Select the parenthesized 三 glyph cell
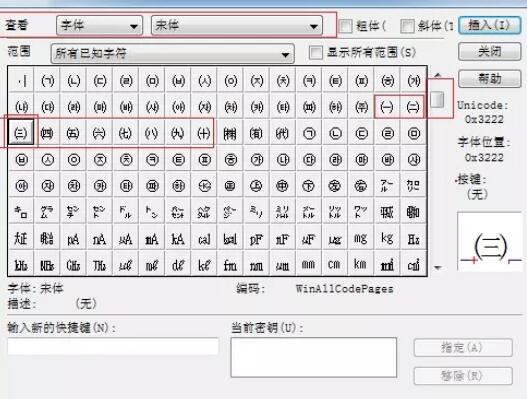Screen dimensions: 527x399 pos(21,133)
